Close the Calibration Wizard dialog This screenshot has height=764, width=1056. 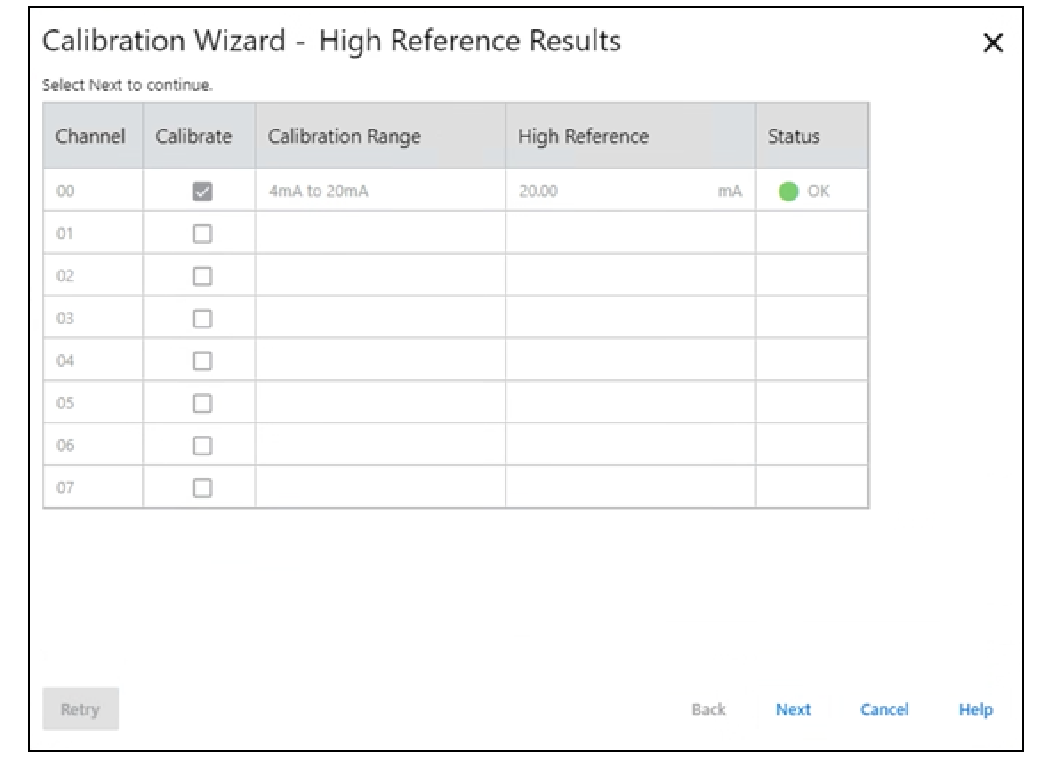click(993, 43)
